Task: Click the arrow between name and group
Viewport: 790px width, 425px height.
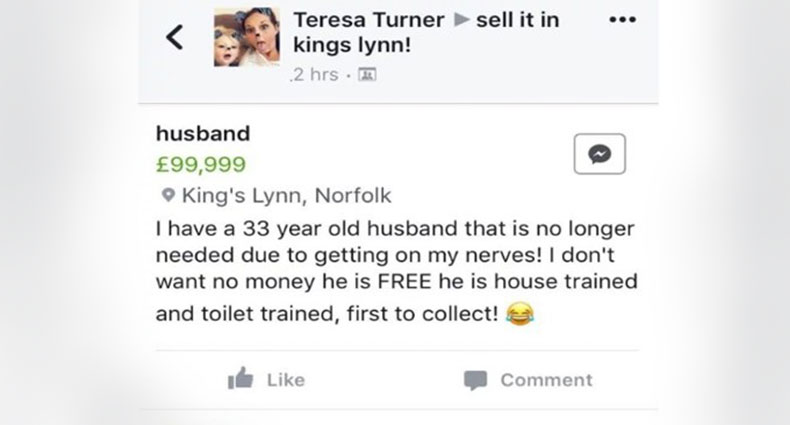Action: coord(461,20)
